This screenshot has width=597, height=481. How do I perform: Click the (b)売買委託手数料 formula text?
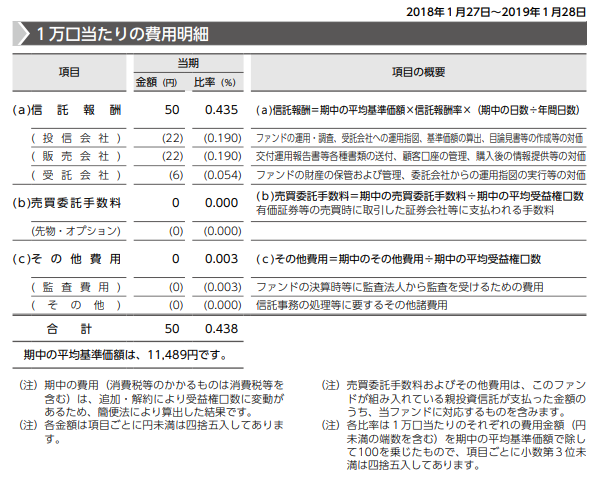coord(420,196)
